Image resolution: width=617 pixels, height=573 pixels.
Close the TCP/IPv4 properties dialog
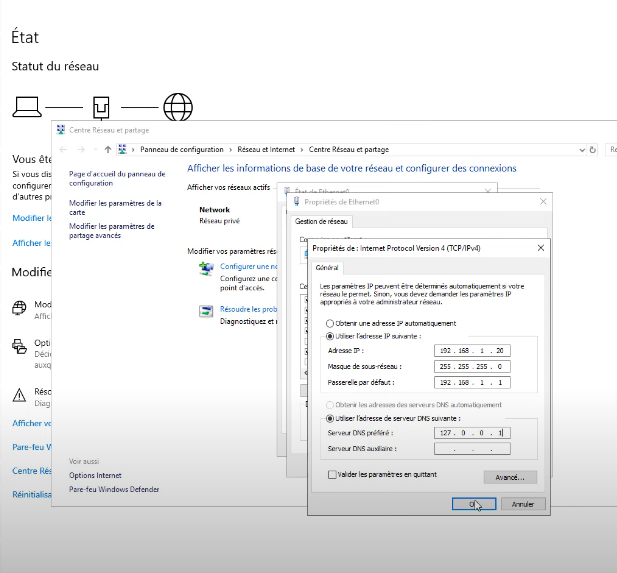pos(541,248)
